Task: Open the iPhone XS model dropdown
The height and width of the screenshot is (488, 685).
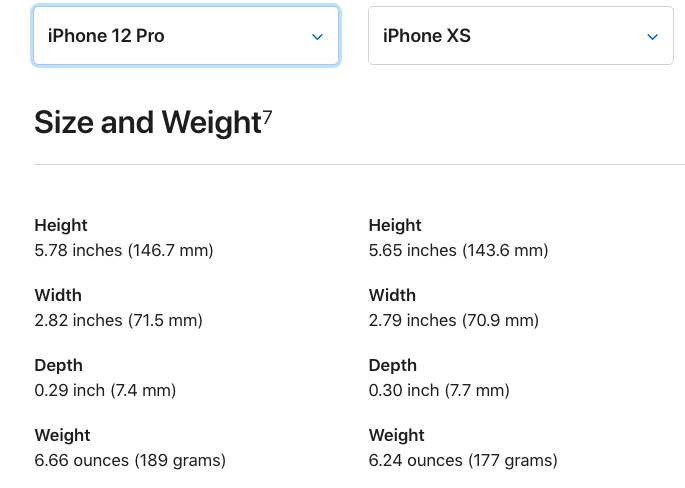Action: coord(521,36)
